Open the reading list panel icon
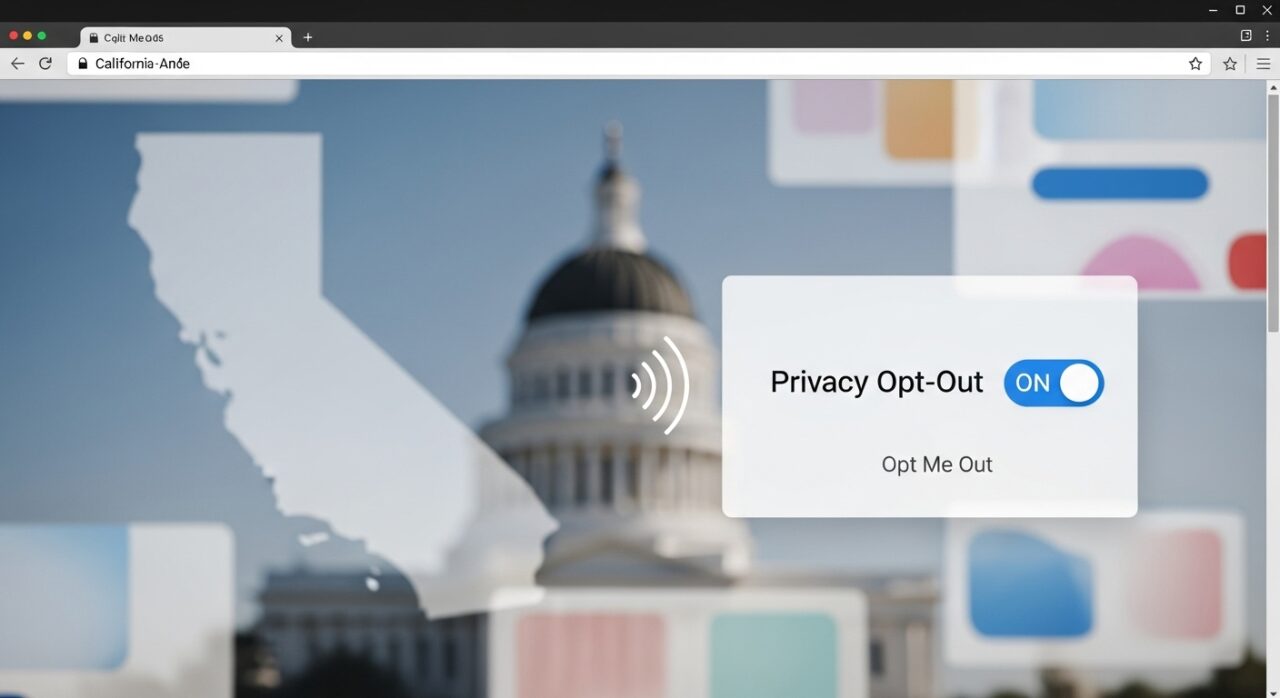This screenshot has width=1280, height=698. tap(1246, 36)
